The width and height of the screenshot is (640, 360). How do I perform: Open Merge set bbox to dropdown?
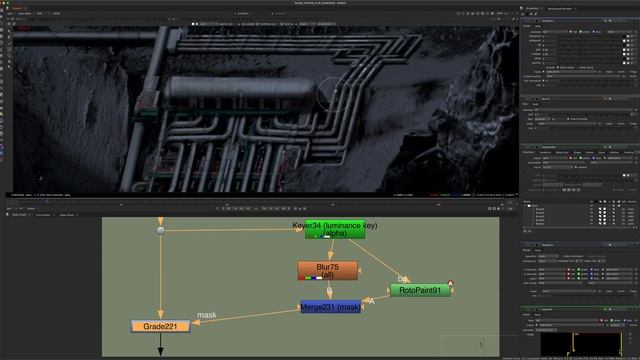547,261
